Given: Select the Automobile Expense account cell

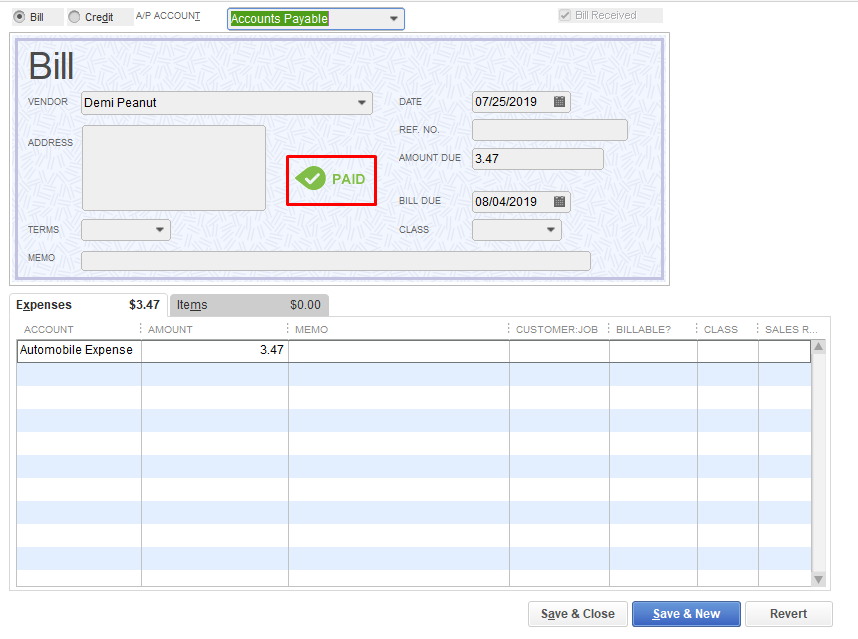Looking at the screenshot, I should click(79, 350).
